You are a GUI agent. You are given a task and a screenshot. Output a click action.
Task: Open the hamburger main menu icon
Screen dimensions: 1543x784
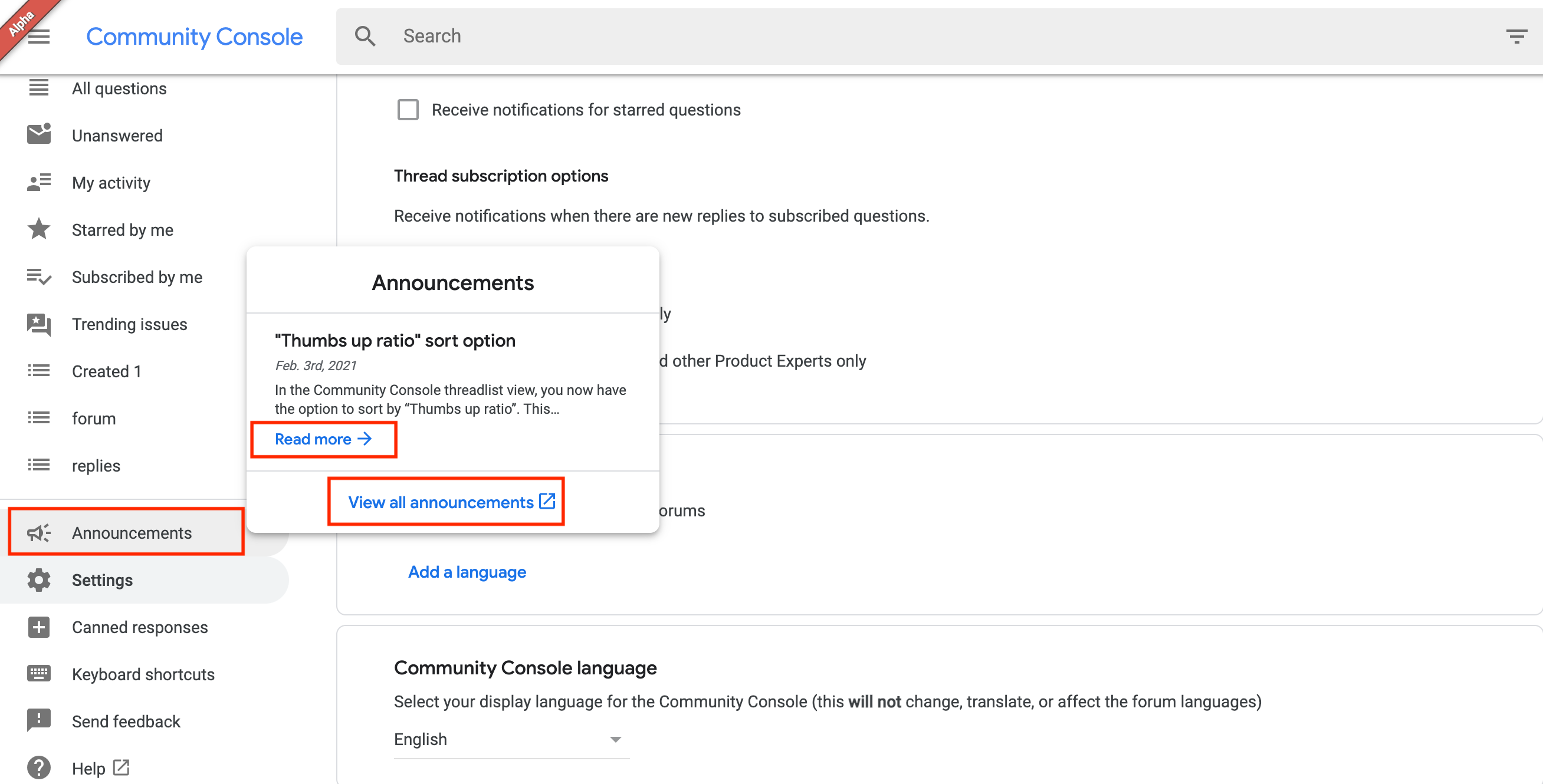click(x=39, y=37)
